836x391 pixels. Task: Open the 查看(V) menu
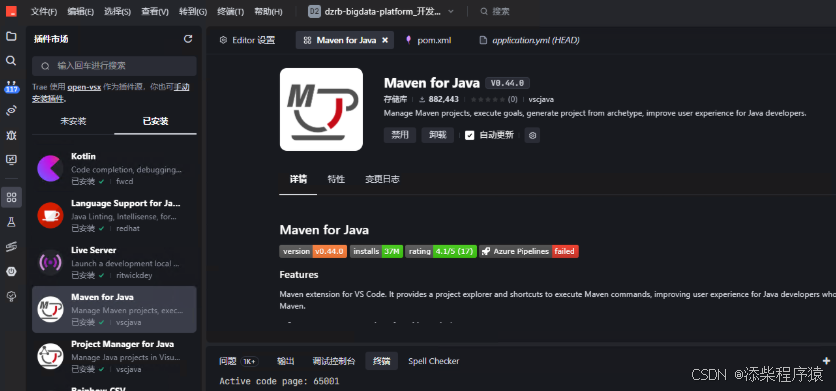click(155, 11)
